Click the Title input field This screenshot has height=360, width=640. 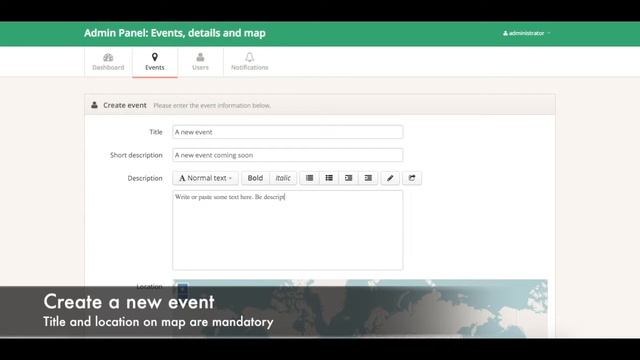coord(288,132)
